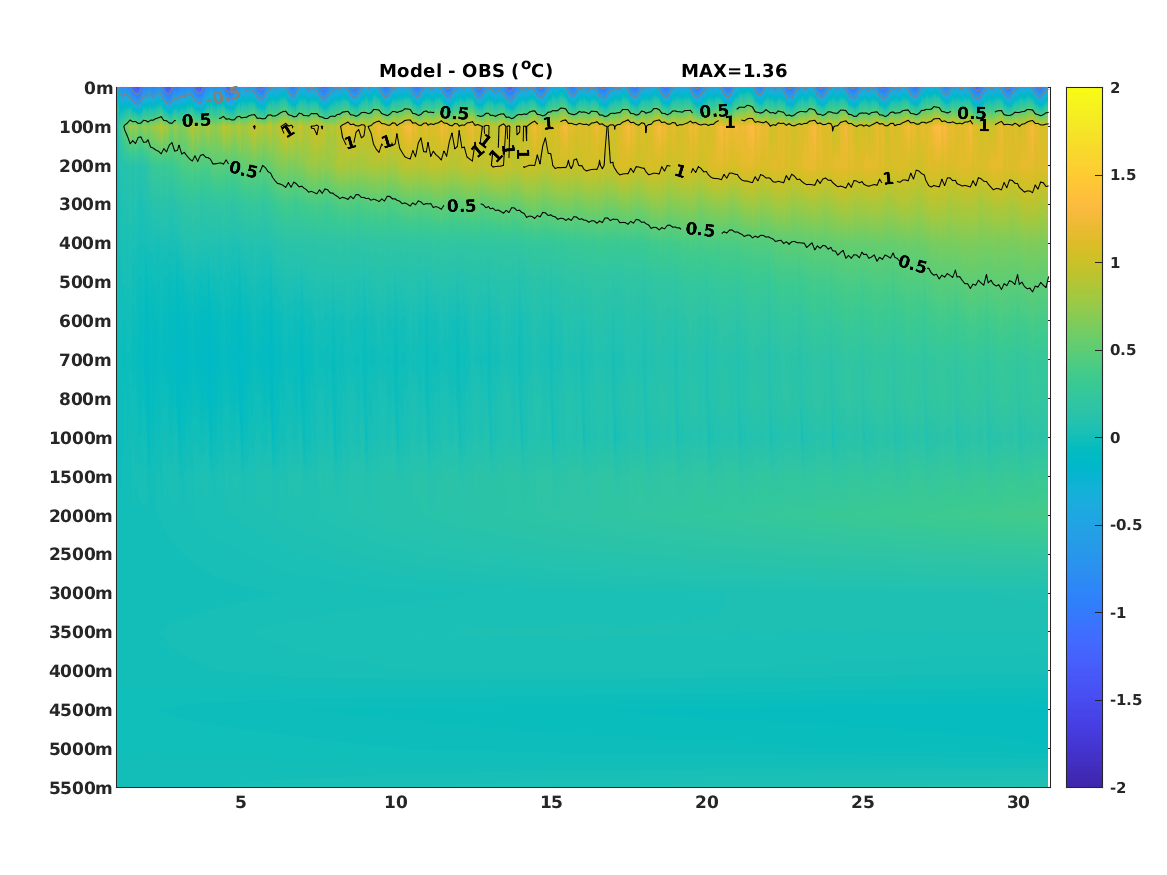Click the x-axis tick label "20"
This screenshot has width=1167, height=875.
point(707,803)
